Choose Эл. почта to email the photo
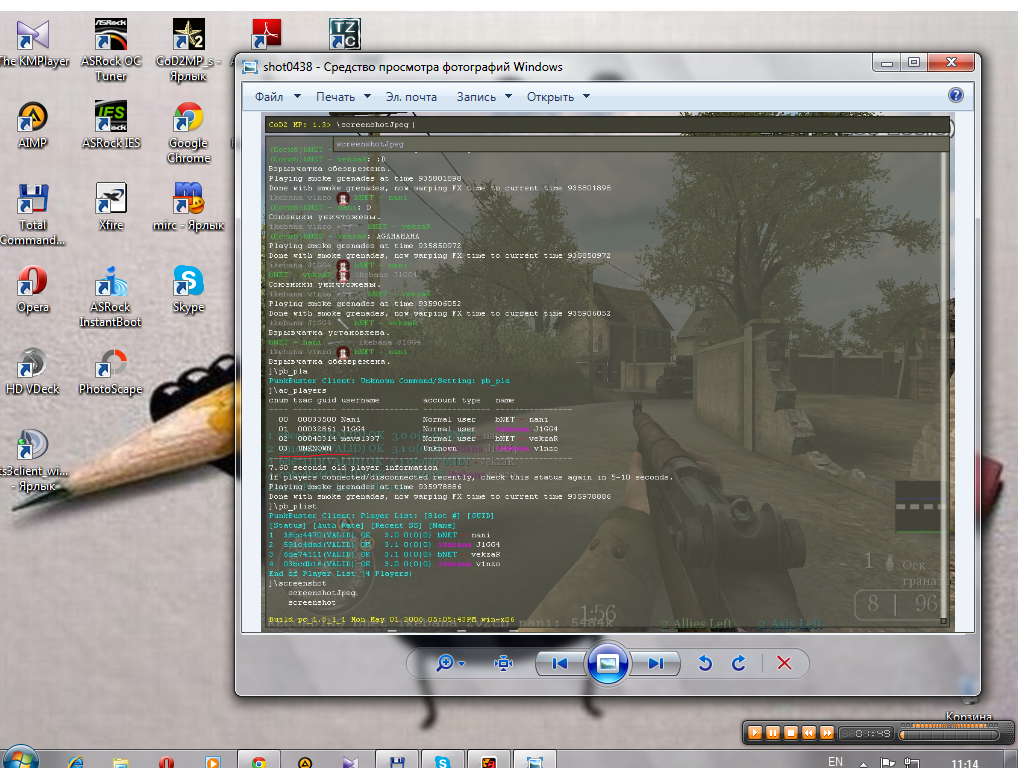Viewport: 1024px width, 768px height. 411,97
